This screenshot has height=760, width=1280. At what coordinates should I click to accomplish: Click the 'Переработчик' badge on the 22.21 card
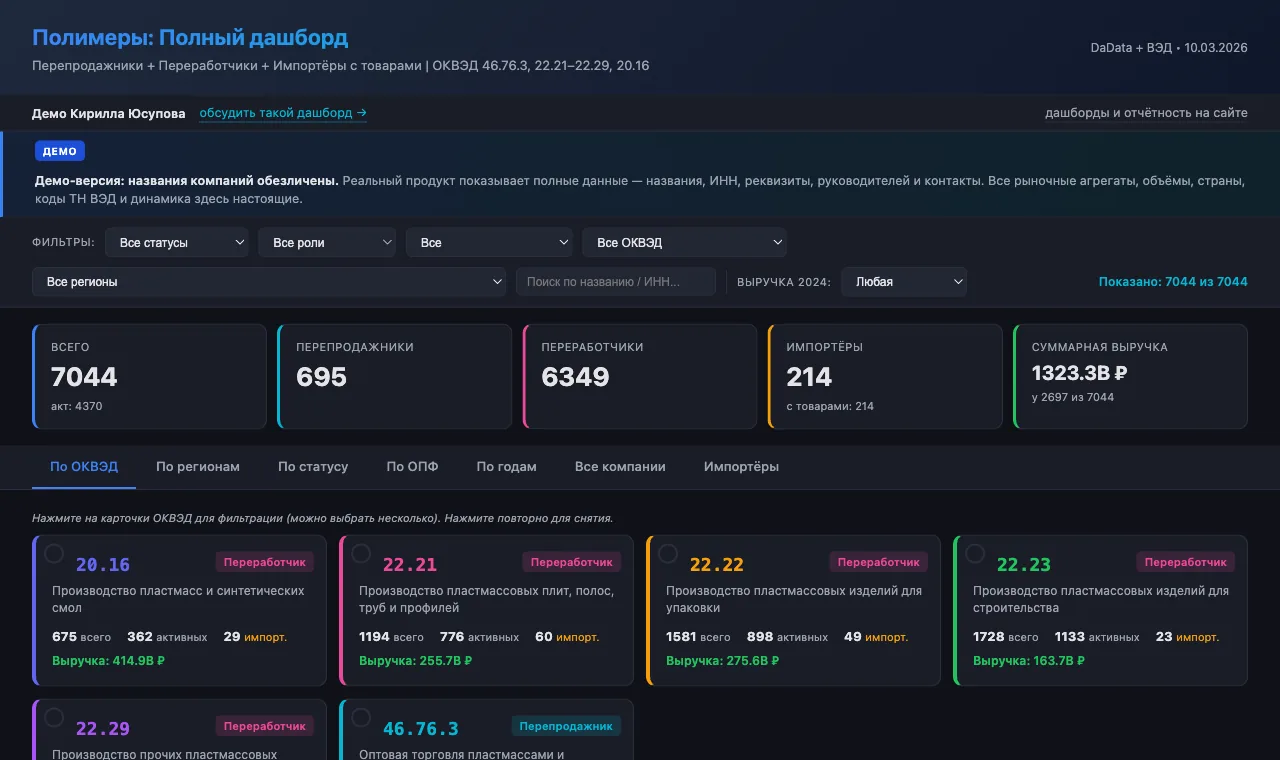coord(572,562)
